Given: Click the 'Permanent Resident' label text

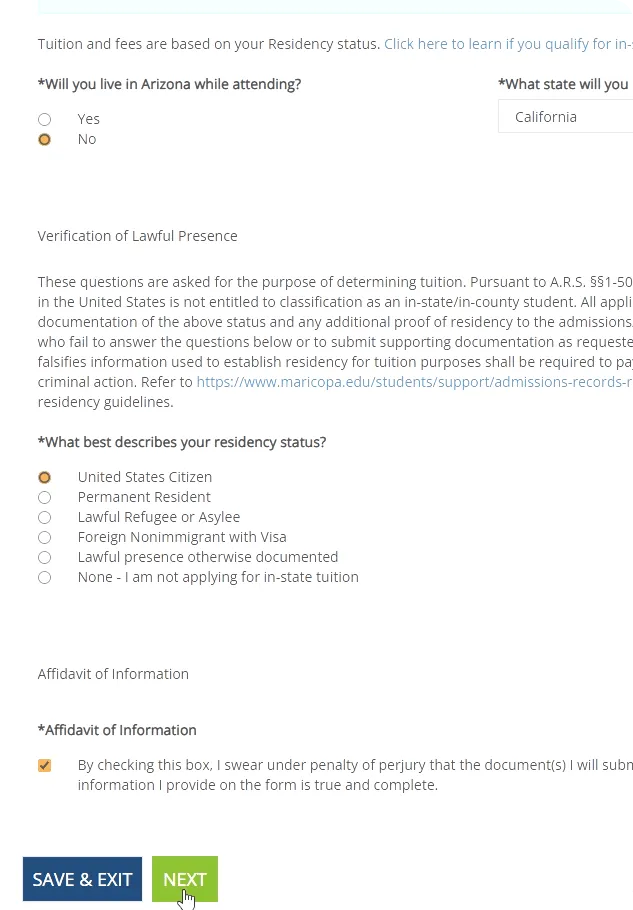Looking at the screenshot, I should pos(144,497).
